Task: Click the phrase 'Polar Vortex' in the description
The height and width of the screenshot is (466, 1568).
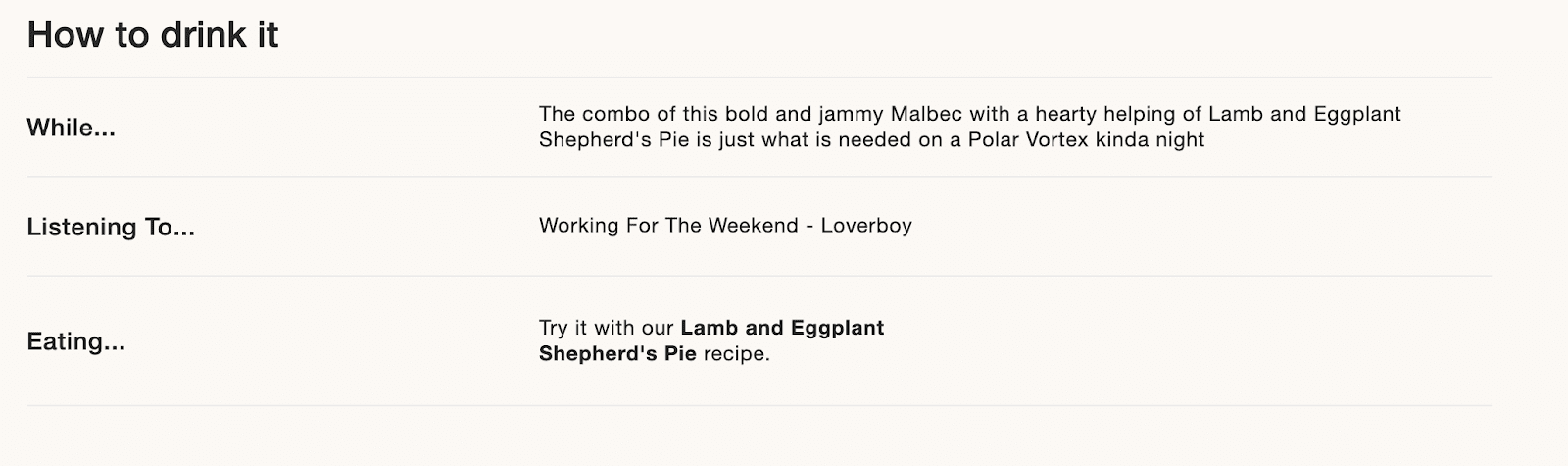Action: tap(1029, 139)
